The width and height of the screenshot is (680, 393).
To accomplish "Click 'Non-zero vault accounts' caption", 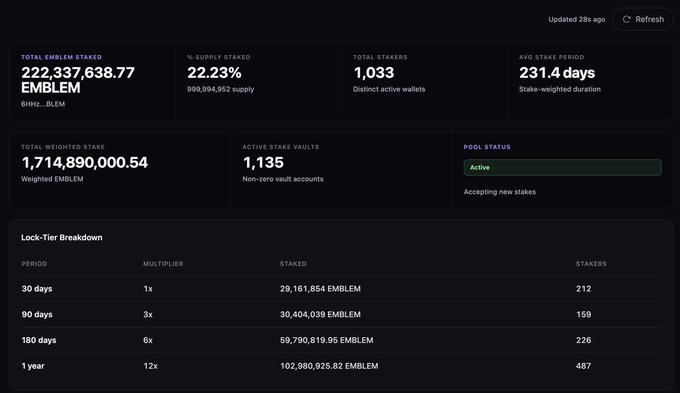I will pyautogui.click(x=283, y=179).
